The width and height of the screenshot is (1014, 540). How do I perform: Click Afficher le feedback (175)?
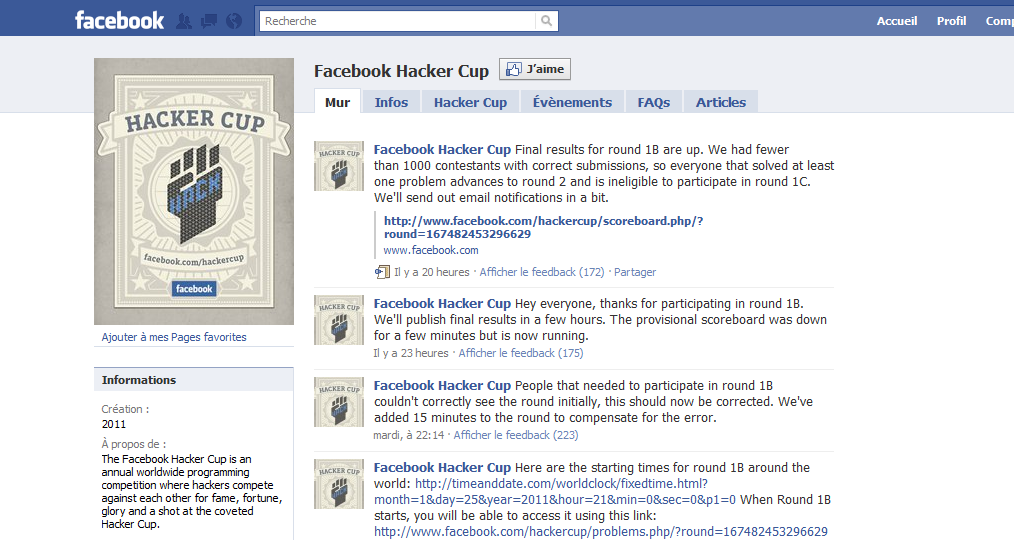point(521,353)
